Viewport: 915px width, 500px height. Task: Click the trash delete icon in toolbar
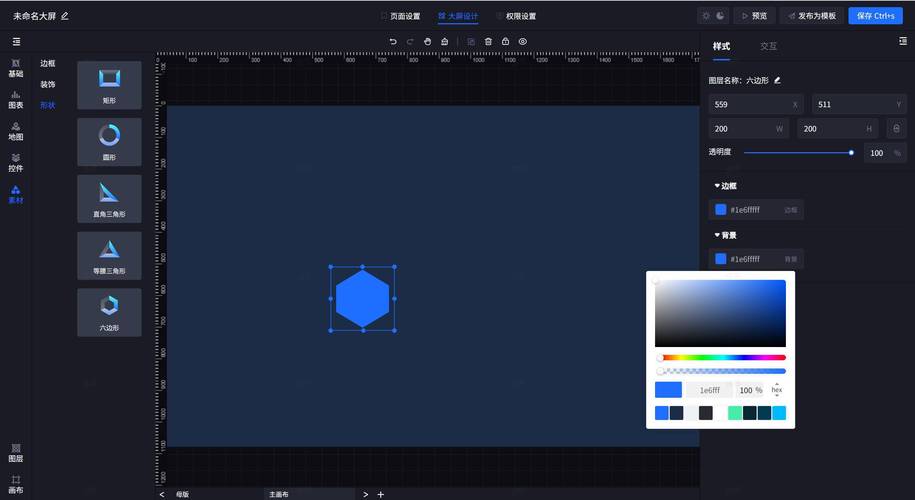click(488, 41)
